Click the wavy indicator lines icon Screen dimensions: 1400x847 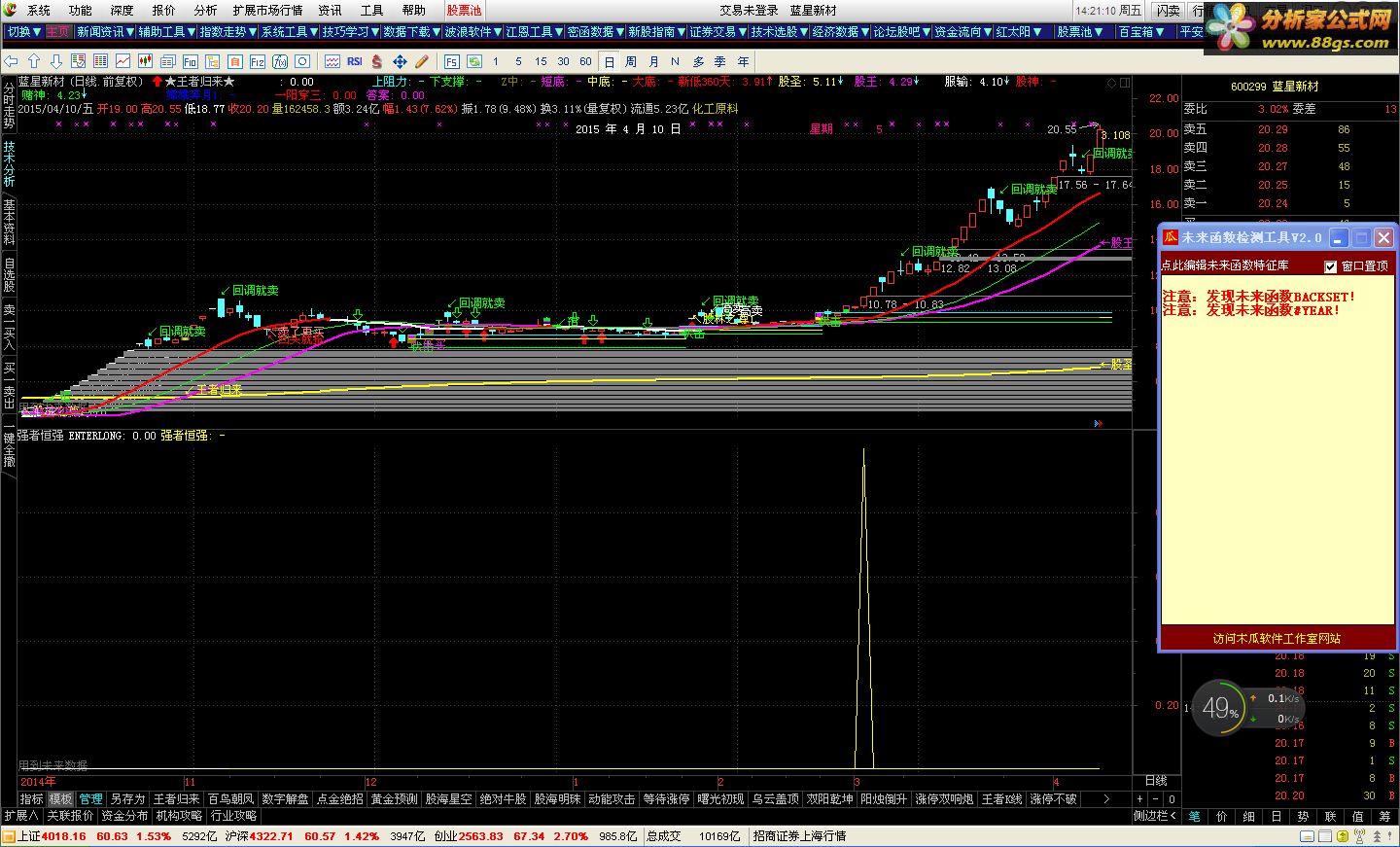[x=332, y=61]
